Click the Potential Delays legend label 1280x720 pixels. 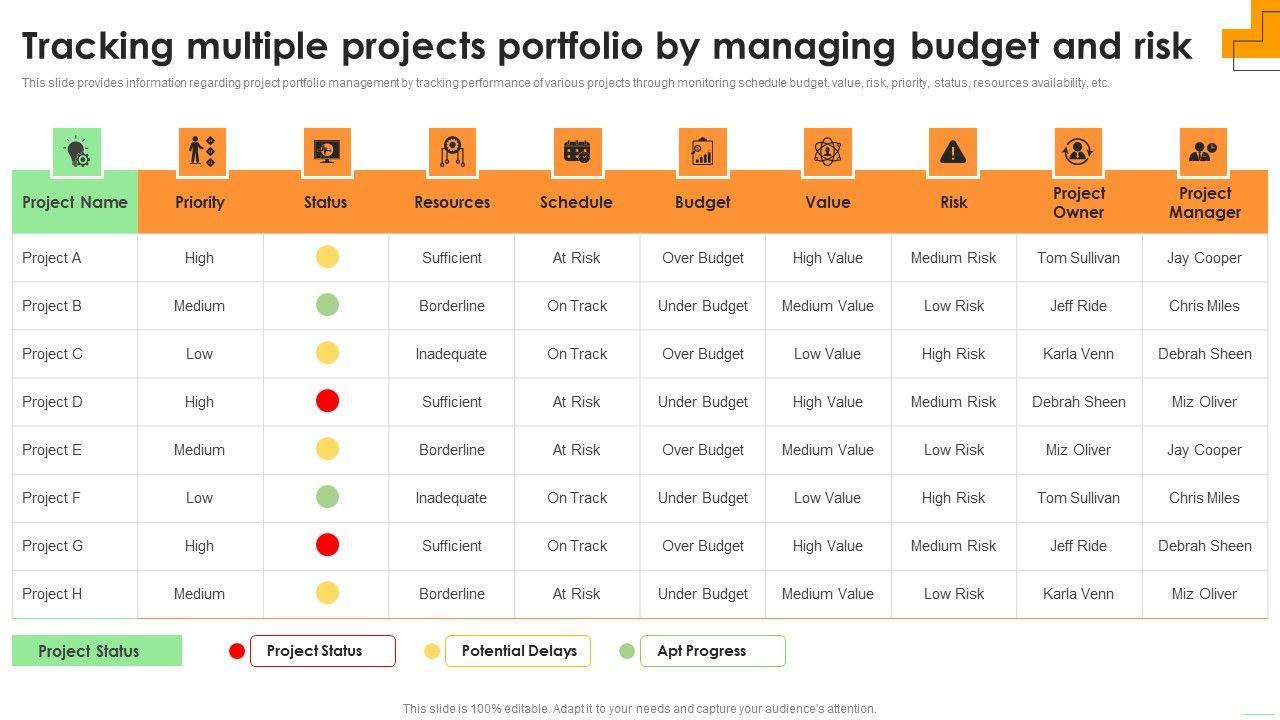pos(518,651)
